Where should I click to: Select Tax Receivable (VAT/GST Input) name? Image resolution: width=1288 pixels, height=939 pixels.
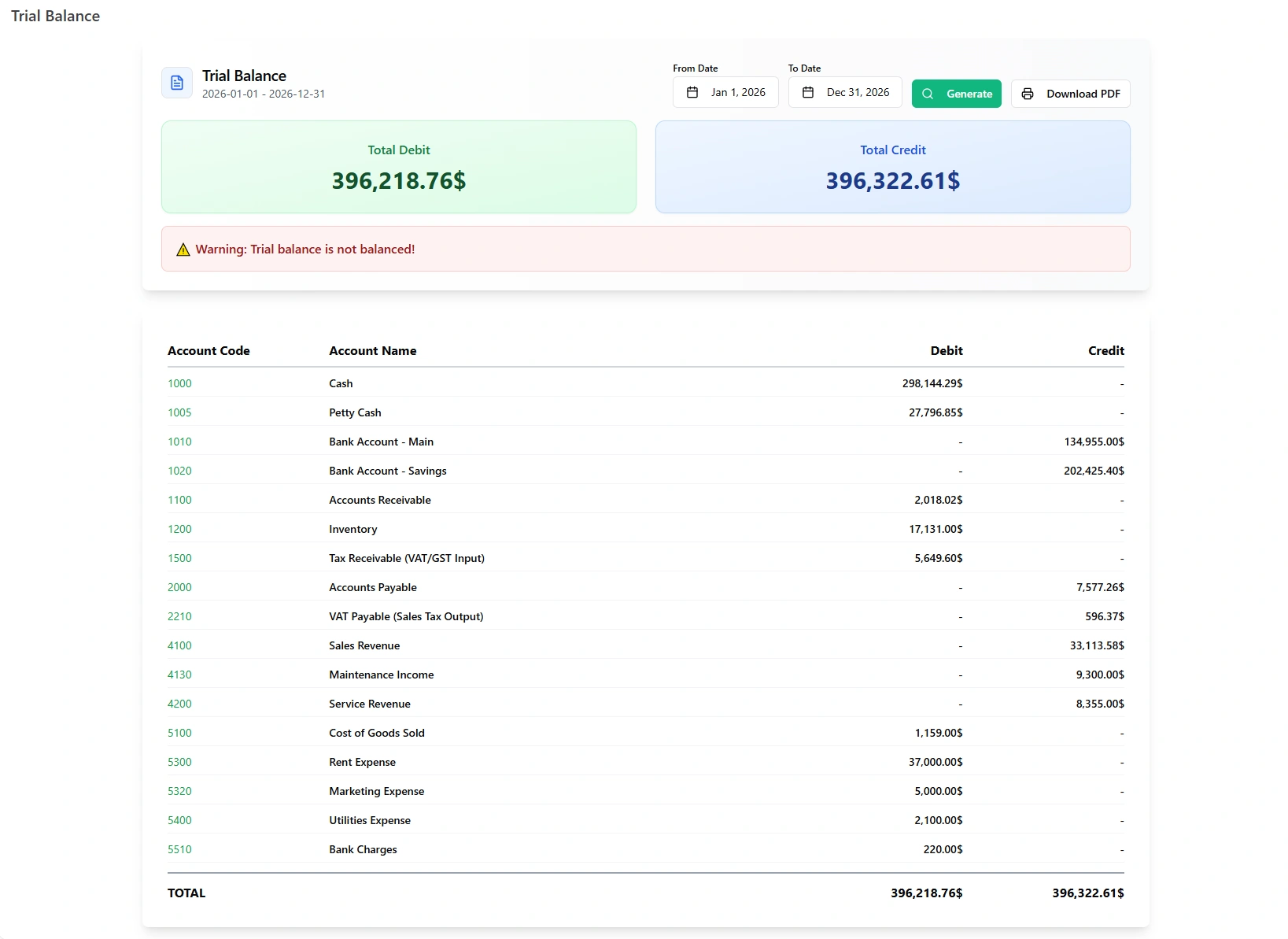pos(407,558)
